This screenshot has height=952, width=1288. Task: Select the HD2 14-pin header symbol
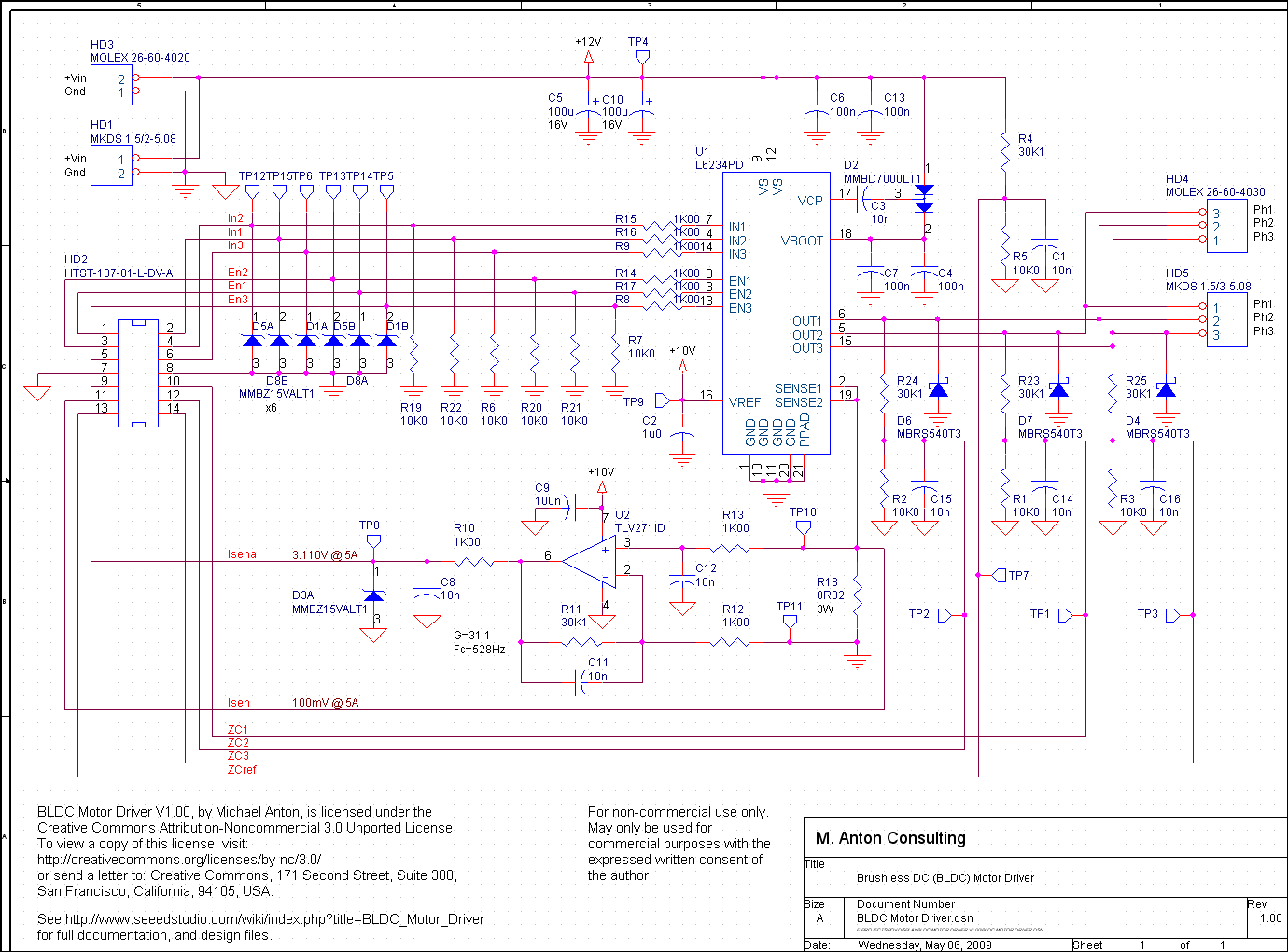[138, 373]
